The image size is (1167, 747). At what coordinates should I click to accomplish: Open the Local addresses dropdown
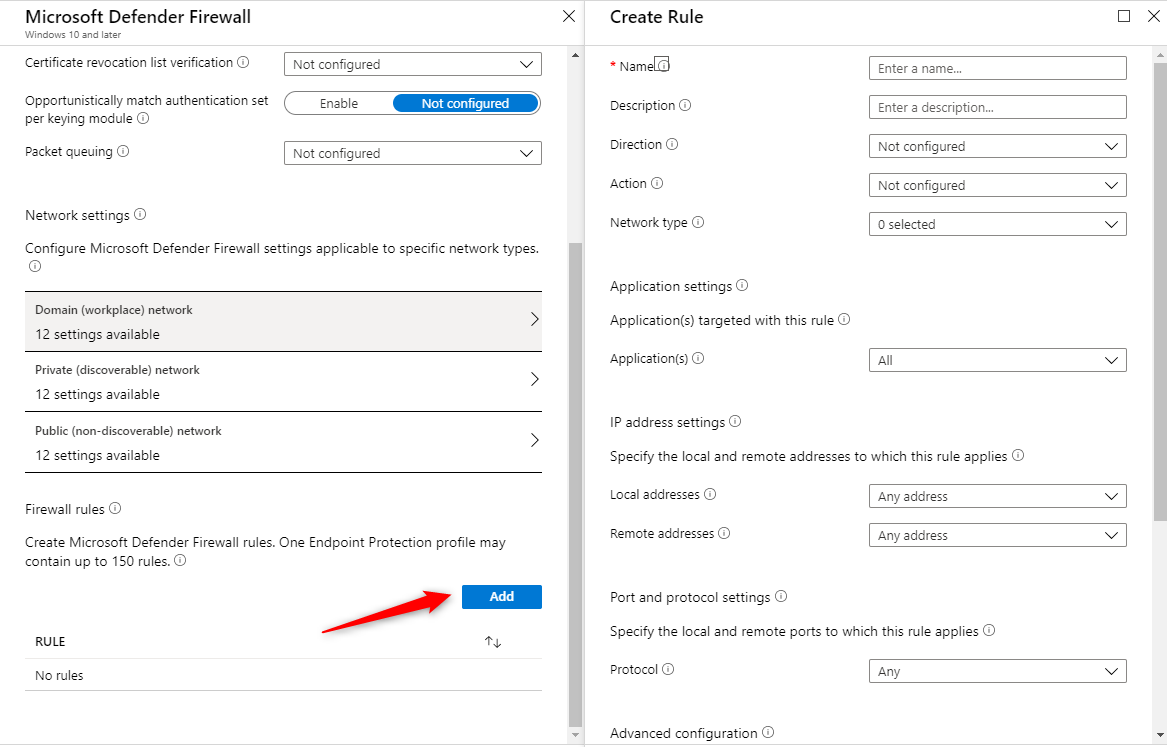pyautogui.click(x=997, y=496)
